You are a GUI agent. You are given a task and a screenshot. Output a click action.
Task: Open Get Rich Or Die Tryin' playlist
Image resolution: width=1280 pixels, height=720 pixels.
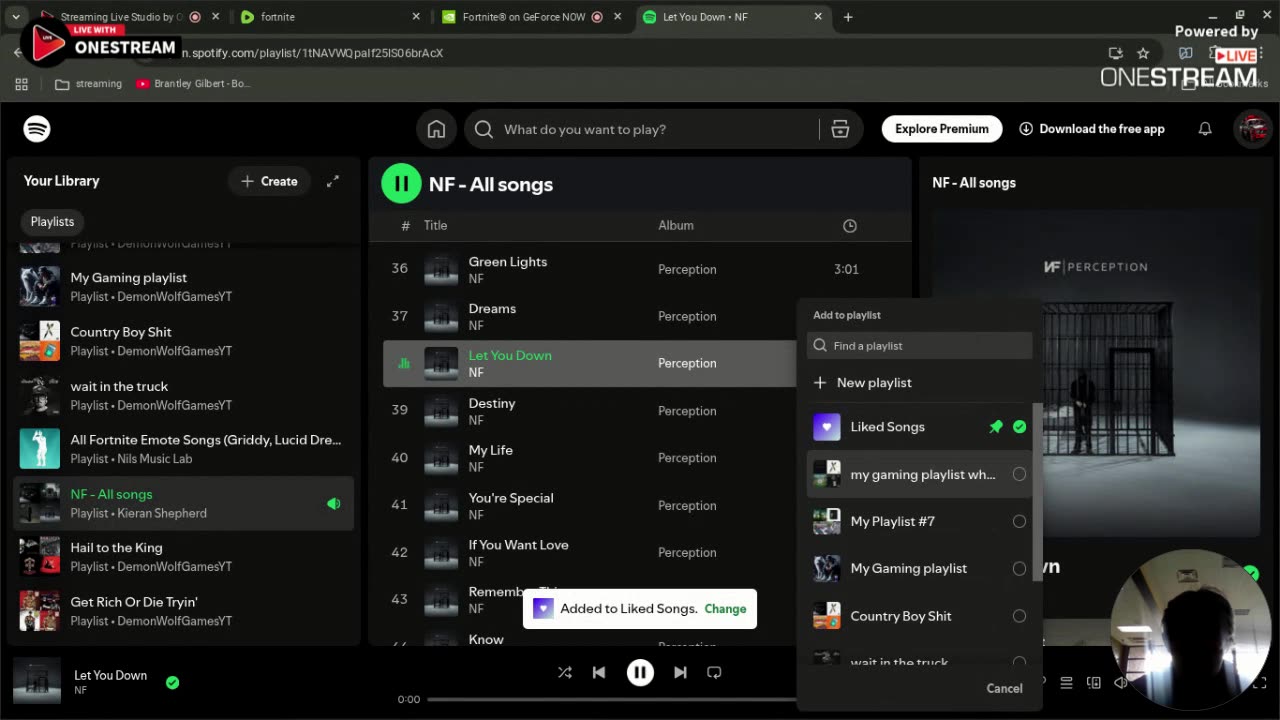point(183,611)
